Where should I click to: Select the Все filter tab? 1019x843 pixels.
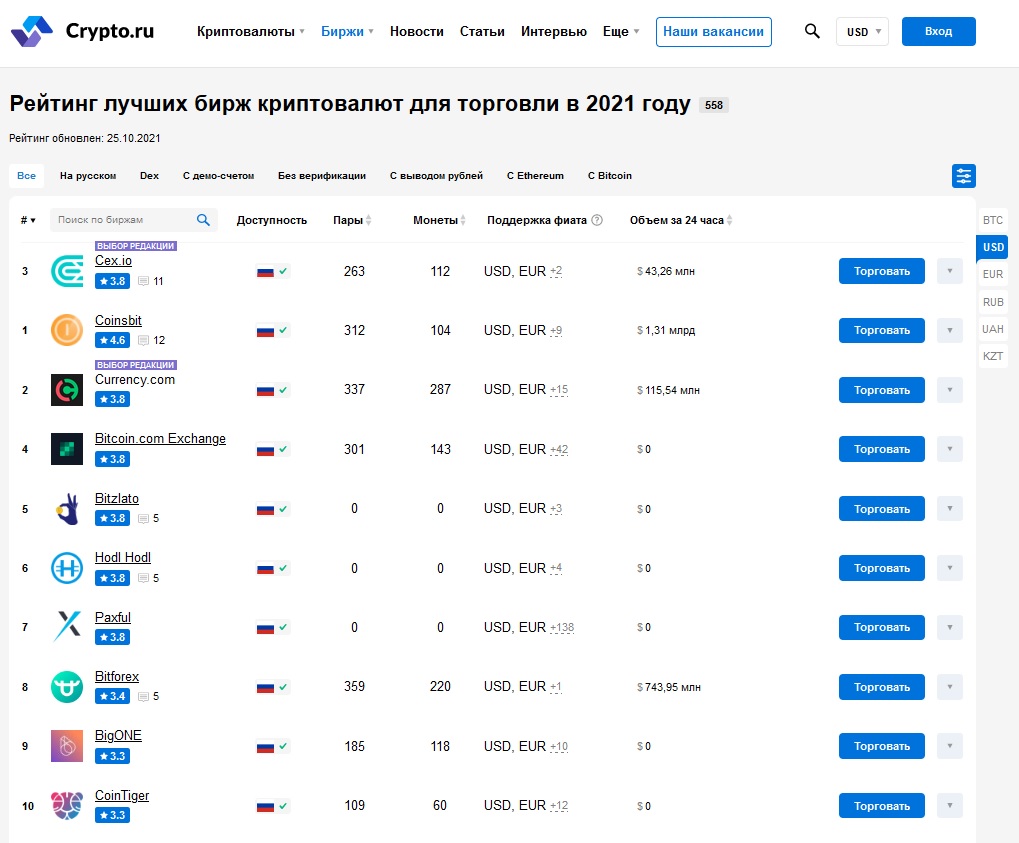click(x=27, y=175)
